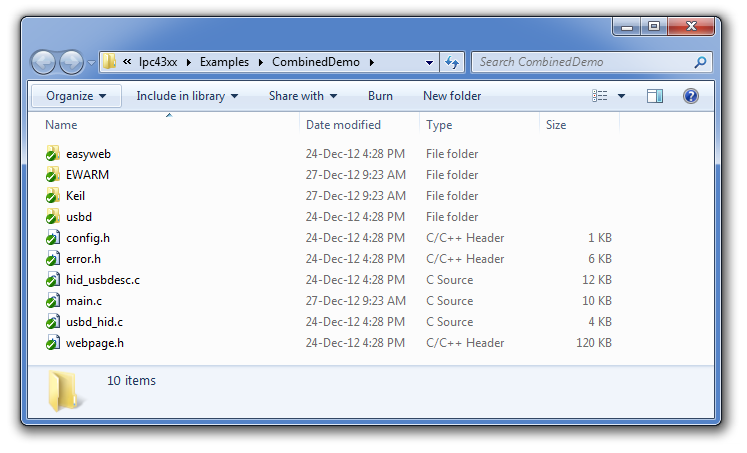This screenshot has height=453, width=747.
Task: Click the refresh button beside address bar
Action: pos(452,62)
